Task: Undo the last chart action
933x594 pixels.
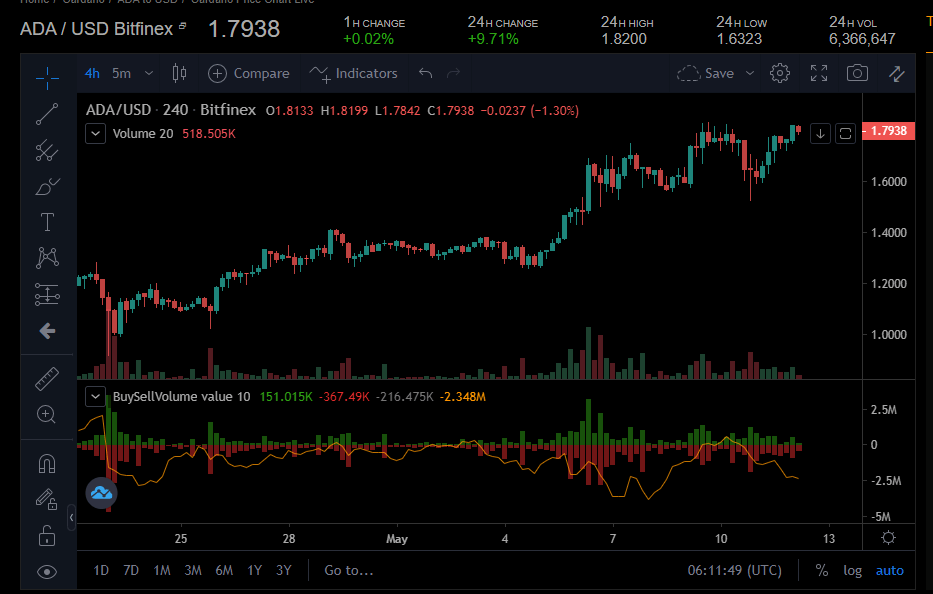Action: point(425,73)
